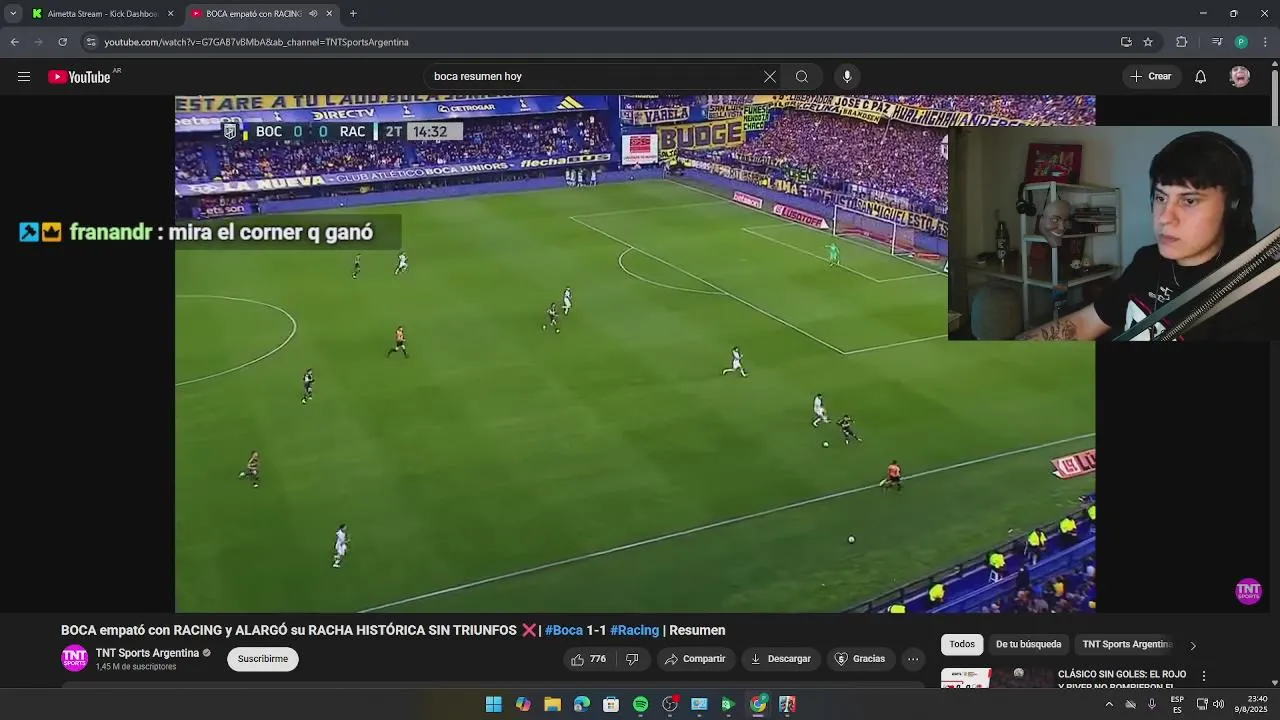Open the TNT Sports Argentina channel name
This screenshot has height=720, width=1280.
(147, 653)
